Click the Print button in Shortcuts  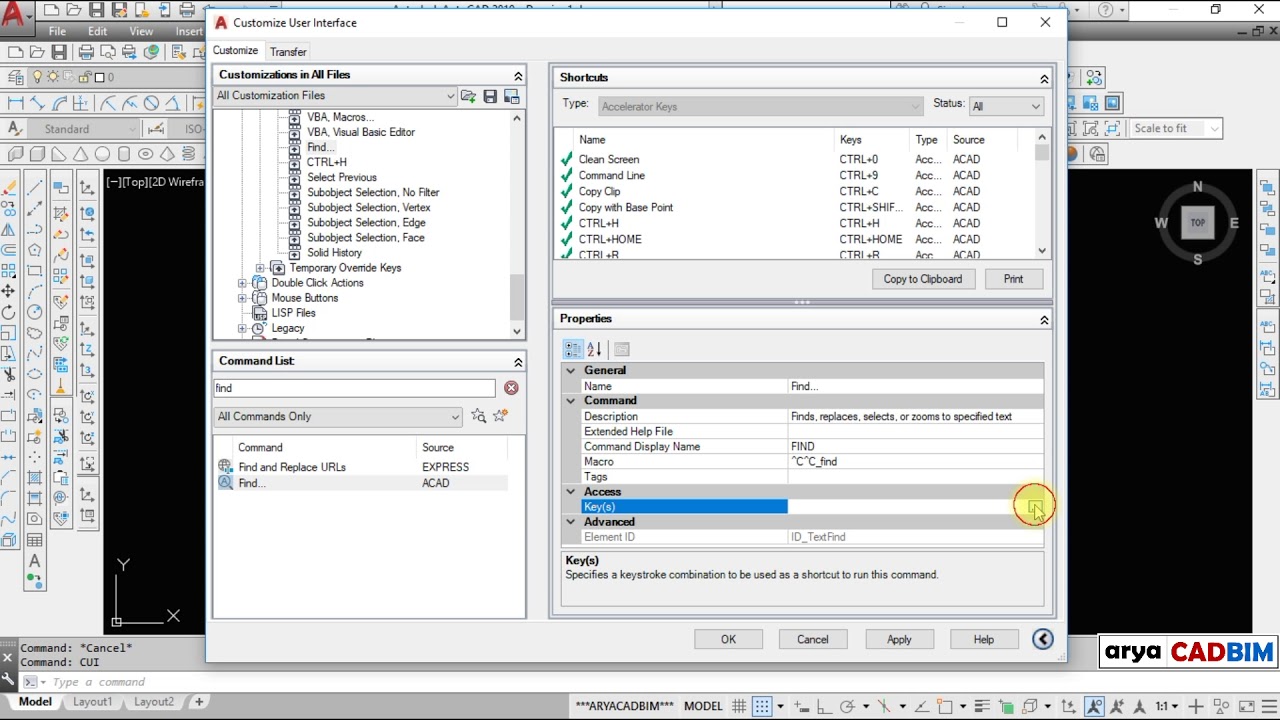tap(1013, 279)
